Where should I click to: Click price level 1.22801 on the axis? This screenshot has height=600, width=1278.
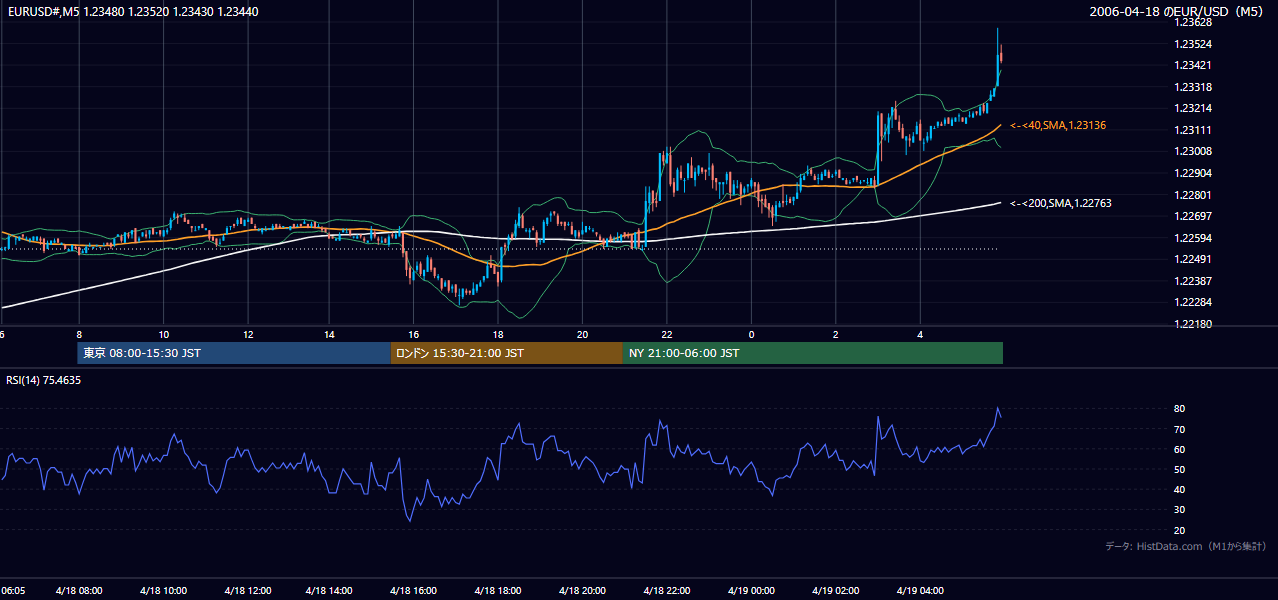(1194, 195)
